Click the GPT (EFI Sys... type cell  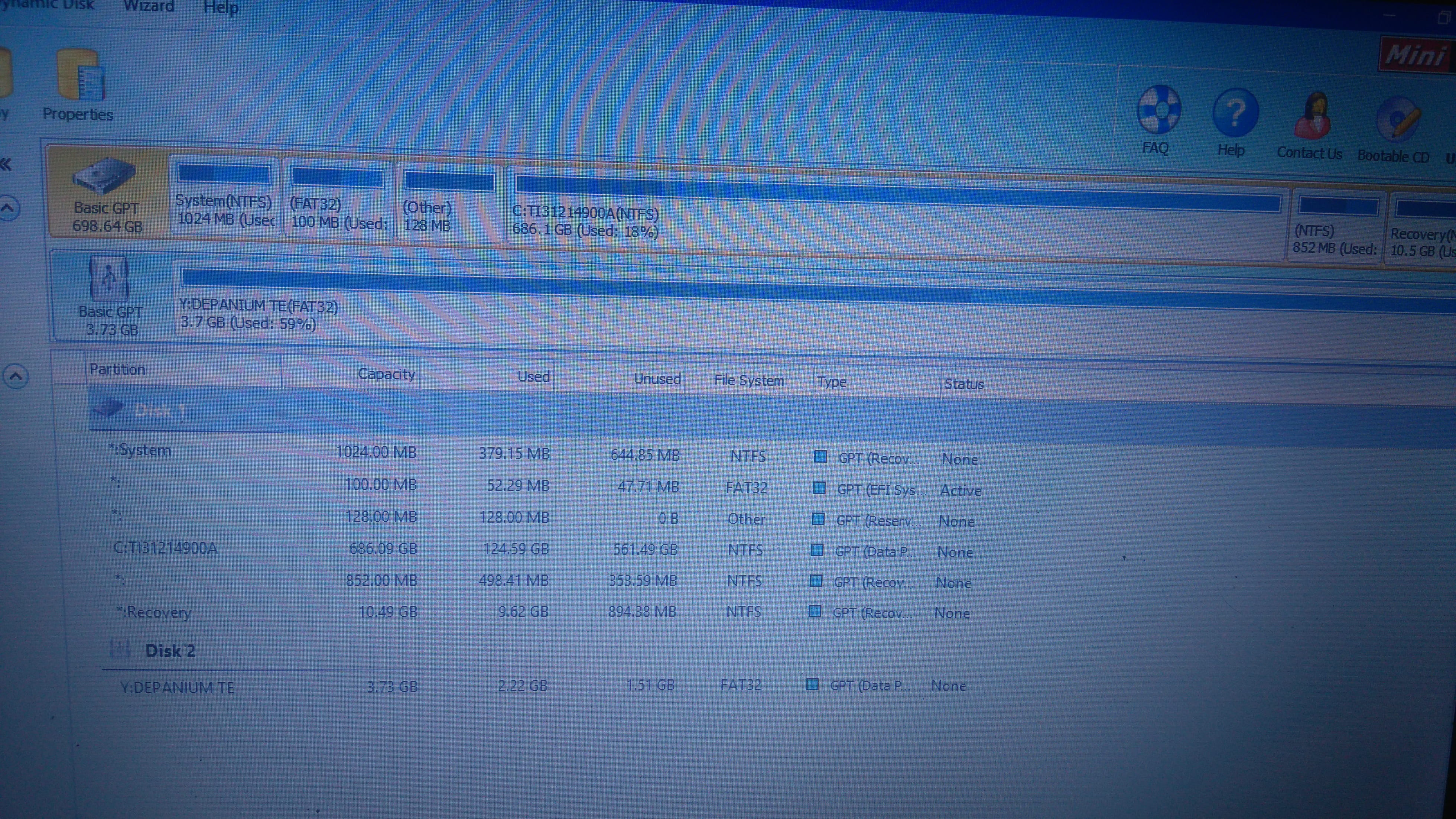(881, 490)
